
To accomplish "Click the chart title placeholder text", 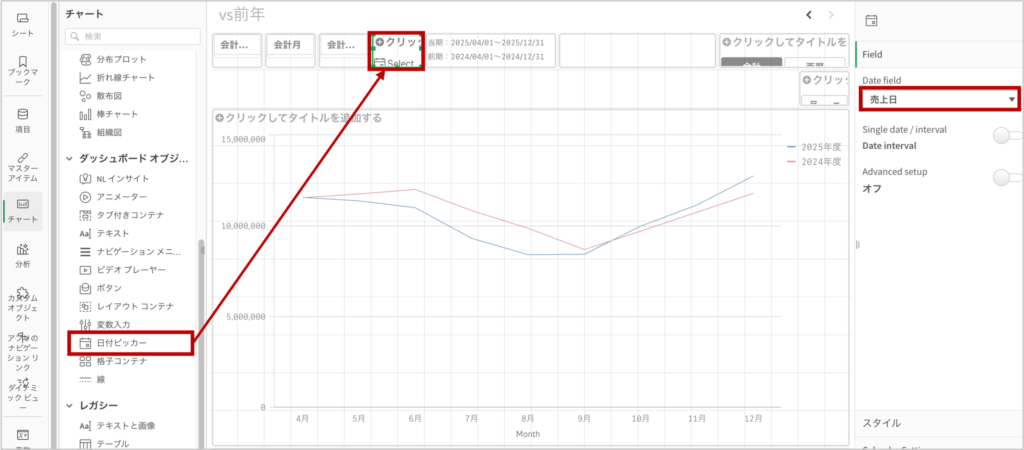I will [x=298, y=118].
